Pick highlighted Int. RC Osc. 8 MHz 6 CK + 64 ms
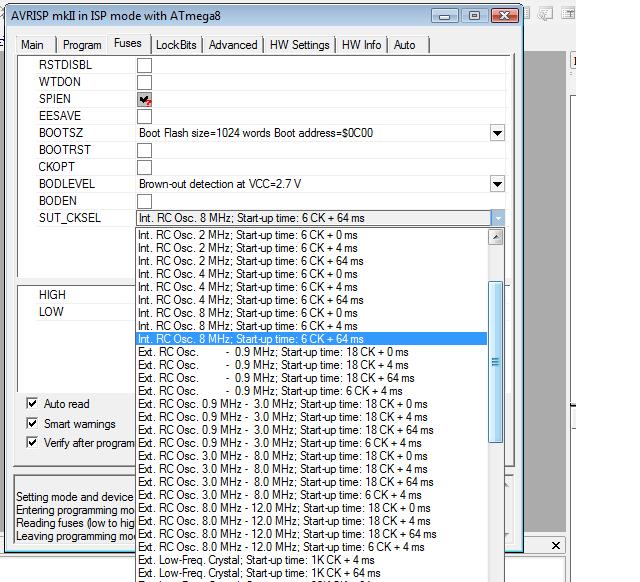This screenshot has width=640, height=582. (x=311, y=339)
